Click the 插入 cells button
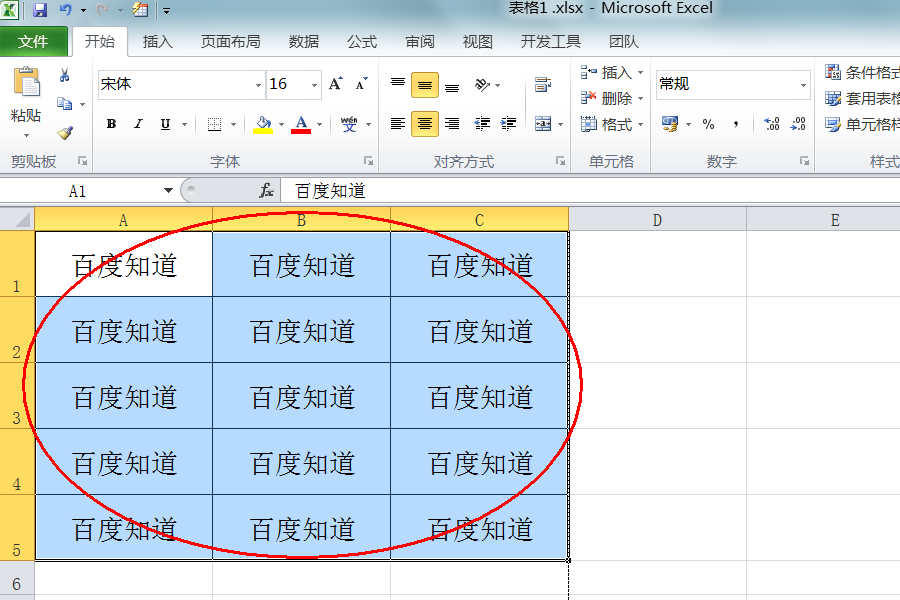The width and height of the screenshot is (900, 600). coord(606,72)
